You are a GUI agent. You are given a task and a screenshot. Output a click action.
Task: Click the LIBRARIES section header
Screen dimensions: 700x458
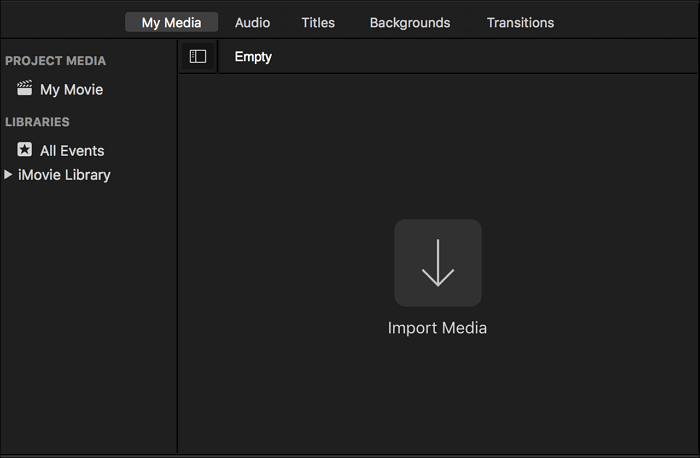pos(37,122)
